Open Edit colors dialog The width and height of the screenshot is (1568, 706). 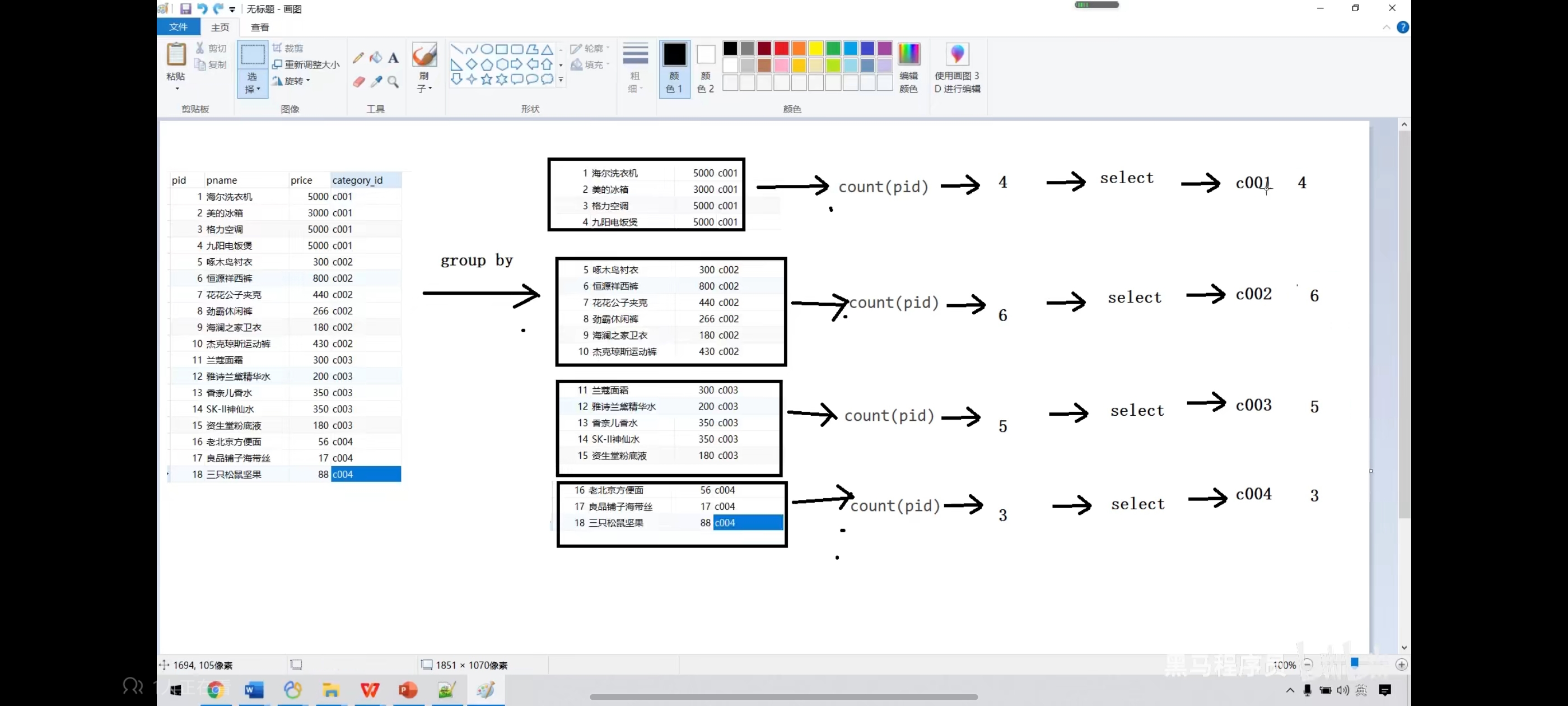[x=908, y=68]
